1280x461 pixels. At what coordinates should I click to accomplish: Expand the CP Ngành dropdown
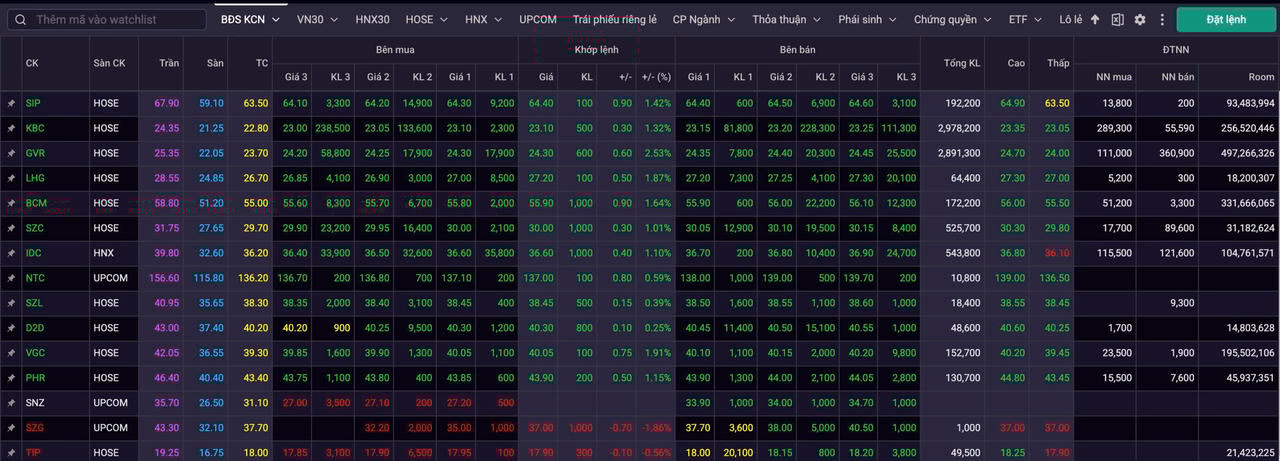703,19
